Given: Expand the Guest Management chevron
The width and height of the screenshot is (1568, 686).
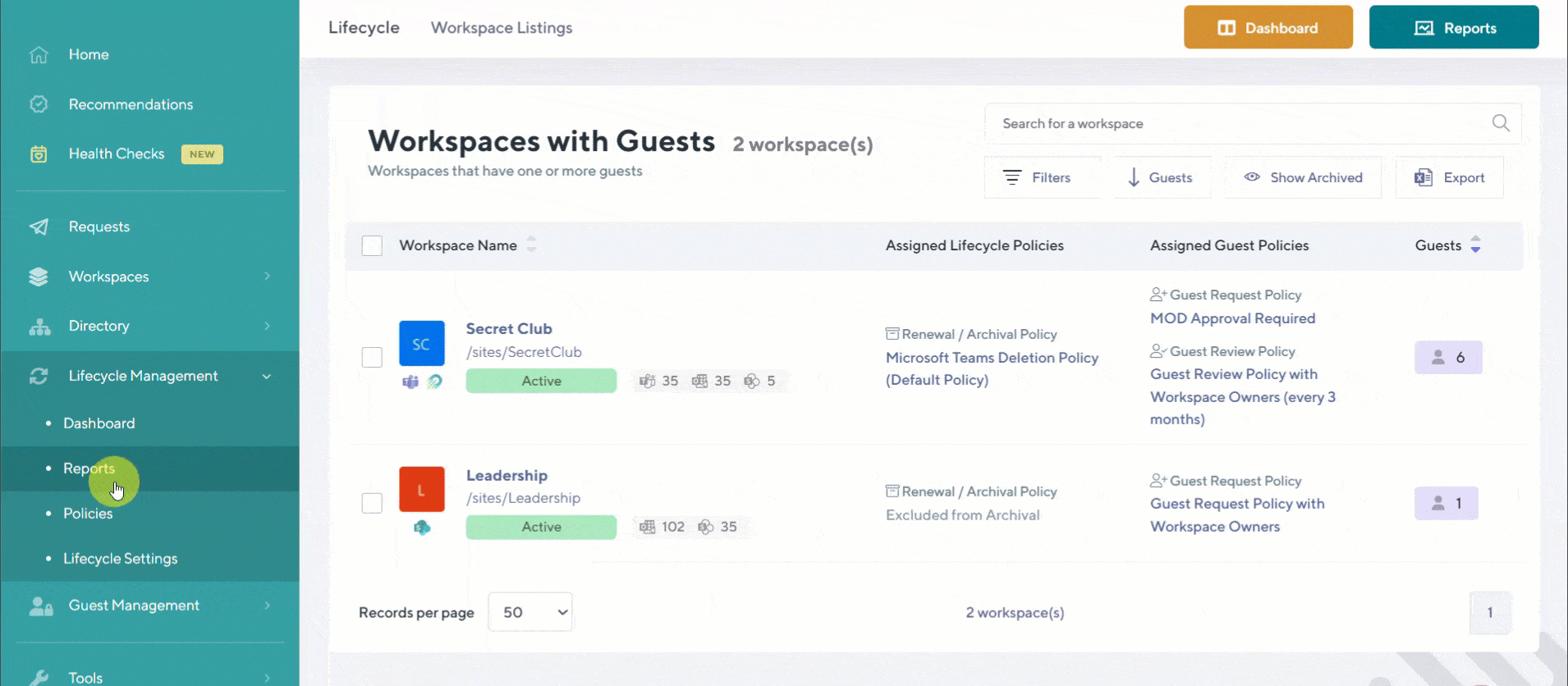Looking at the screenshot, I should coord(267,606).
